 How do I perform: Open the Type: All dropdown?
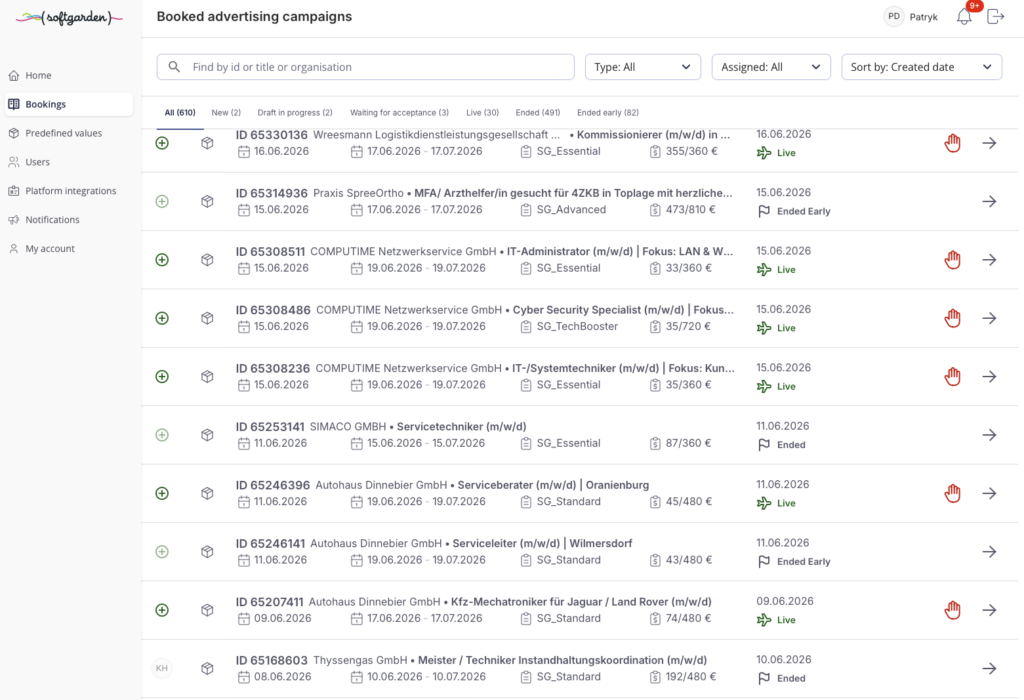pyautogui.click(x=643, y=67)
